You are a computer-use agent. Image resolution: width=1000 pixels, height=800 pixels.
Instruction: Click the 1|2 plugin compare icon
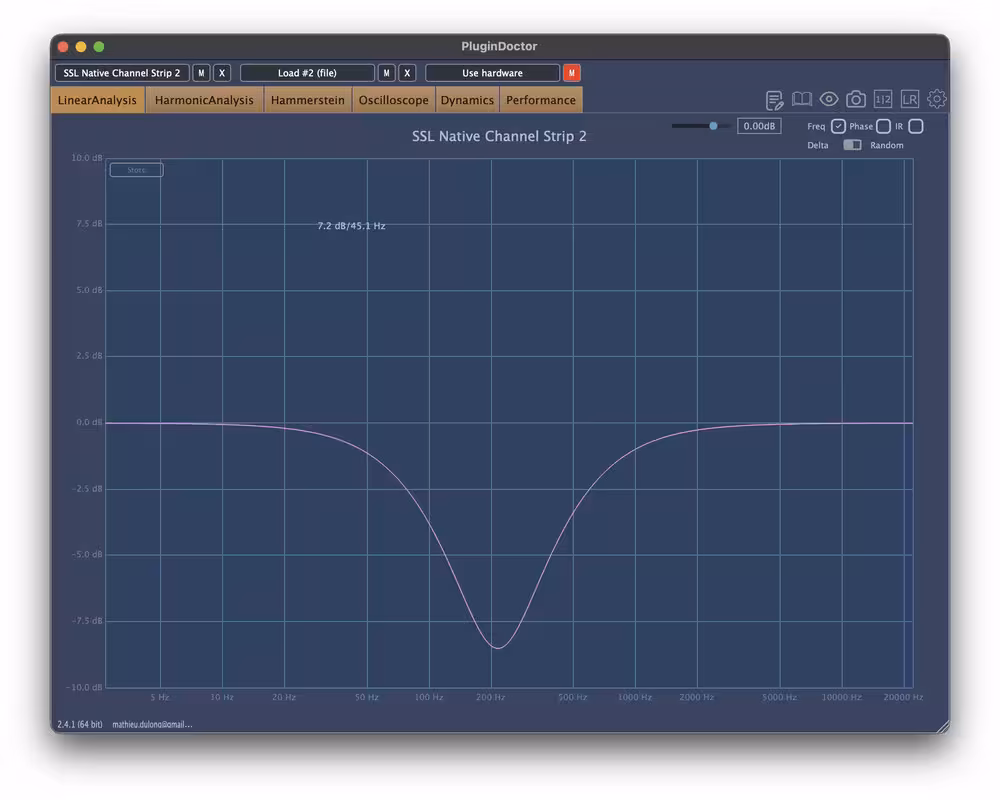coord(883,99)
